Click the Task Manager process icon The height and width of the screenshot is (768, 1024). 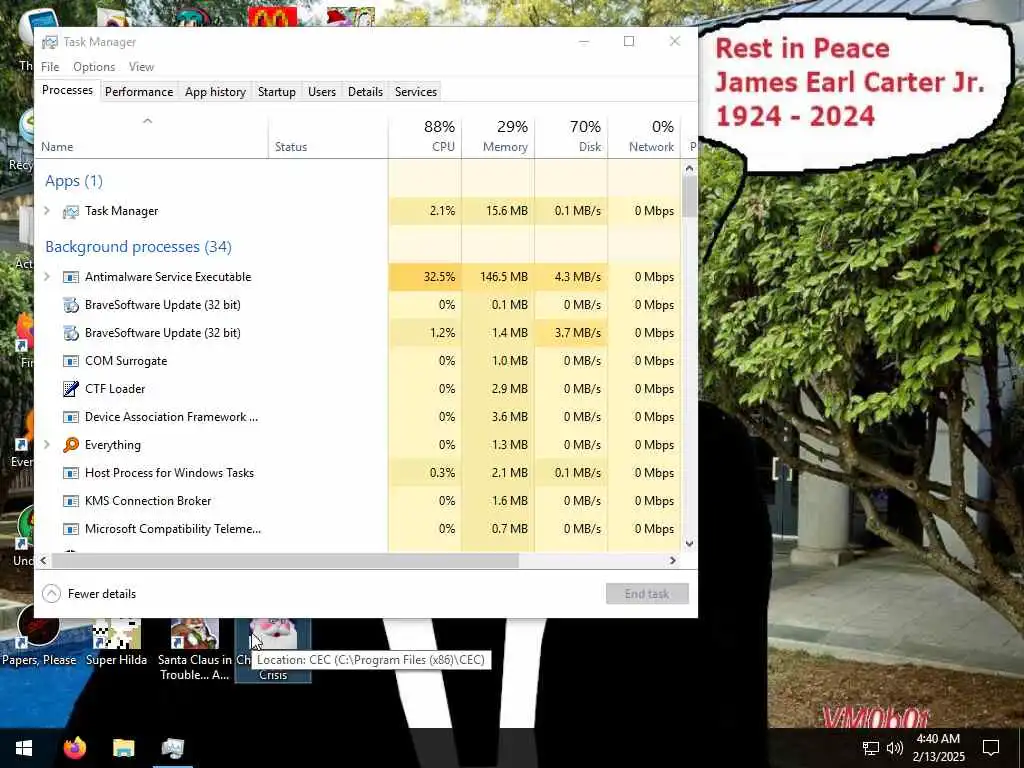coord(71,212)
